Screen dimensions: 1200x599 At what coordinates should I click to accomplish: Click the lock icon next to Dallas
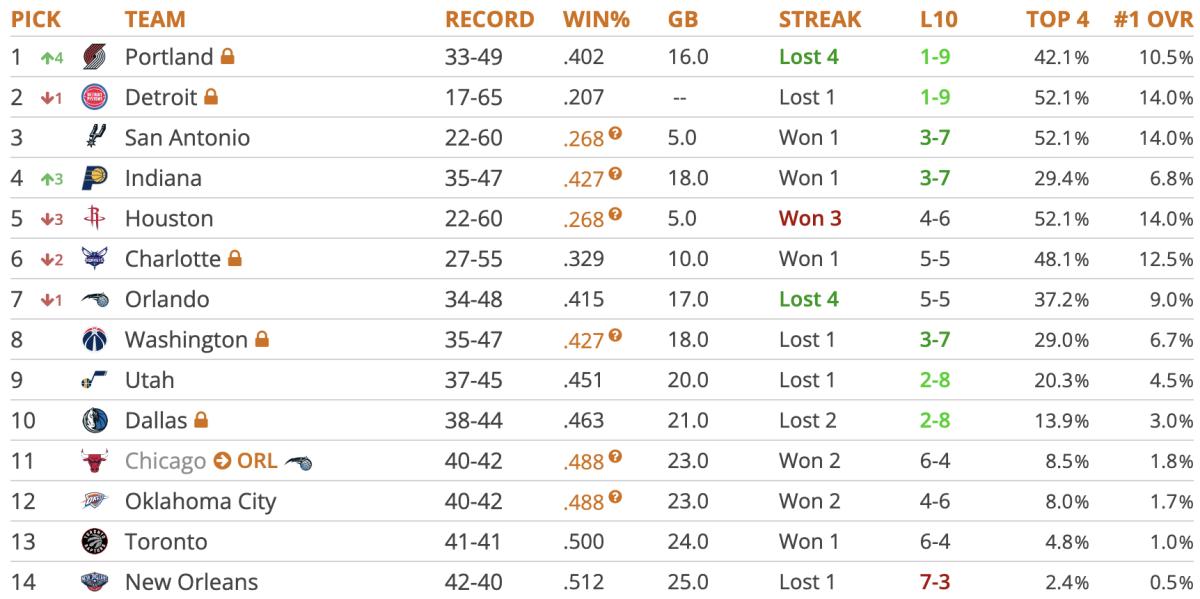(x=200, y=420)
